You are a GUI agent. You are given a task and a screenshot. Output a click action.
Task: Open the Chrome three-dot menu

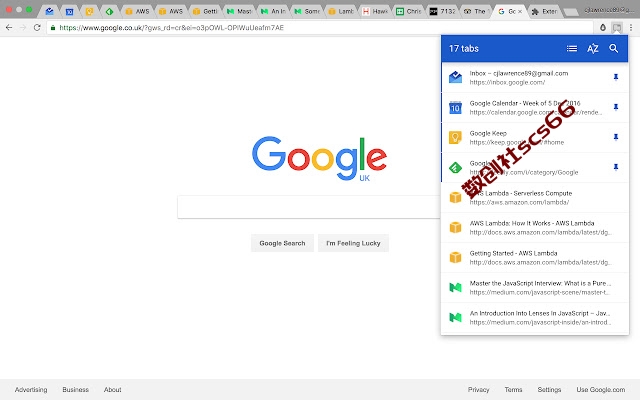tap(631, 28)
